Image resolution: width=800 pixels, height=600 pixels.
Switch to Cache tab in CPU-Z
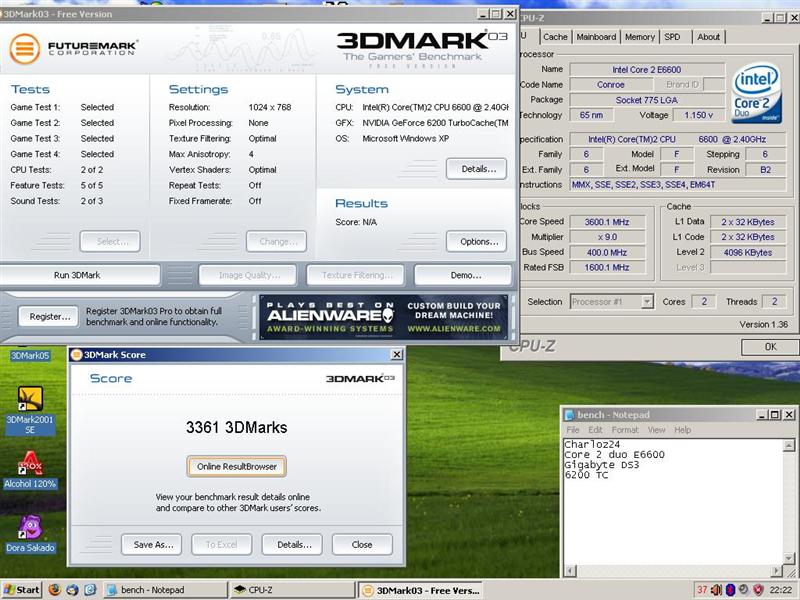point(555,37)
